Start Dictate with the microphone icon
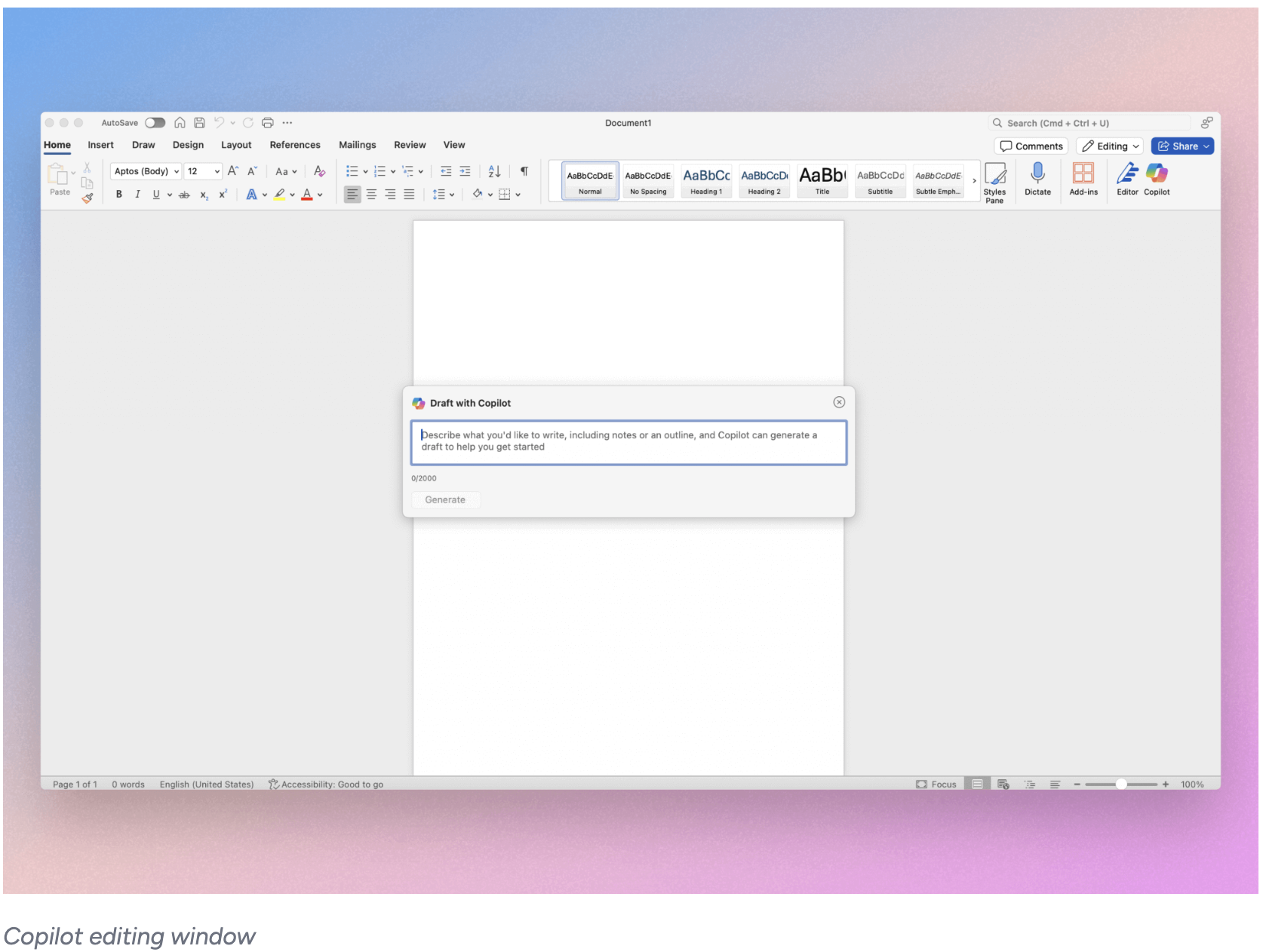This screenshot has width=1263, height=952. point(1038,177)
